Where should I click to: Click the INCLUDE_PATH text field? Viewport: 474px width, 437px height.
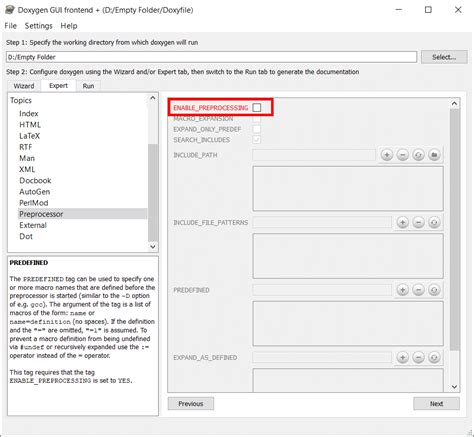[314, 155]
